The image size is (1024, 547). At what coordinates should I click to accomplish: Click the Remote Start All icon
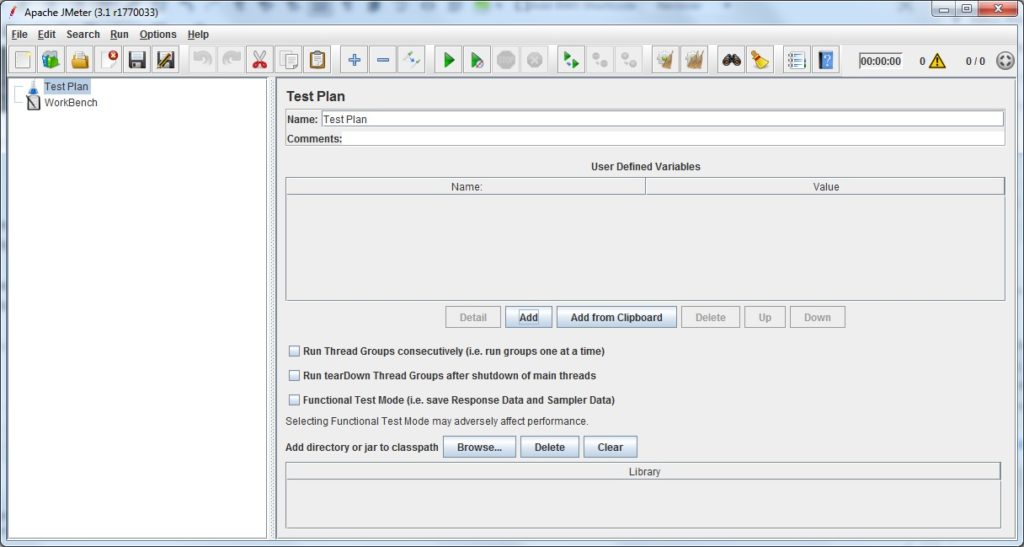click(571, 61)
